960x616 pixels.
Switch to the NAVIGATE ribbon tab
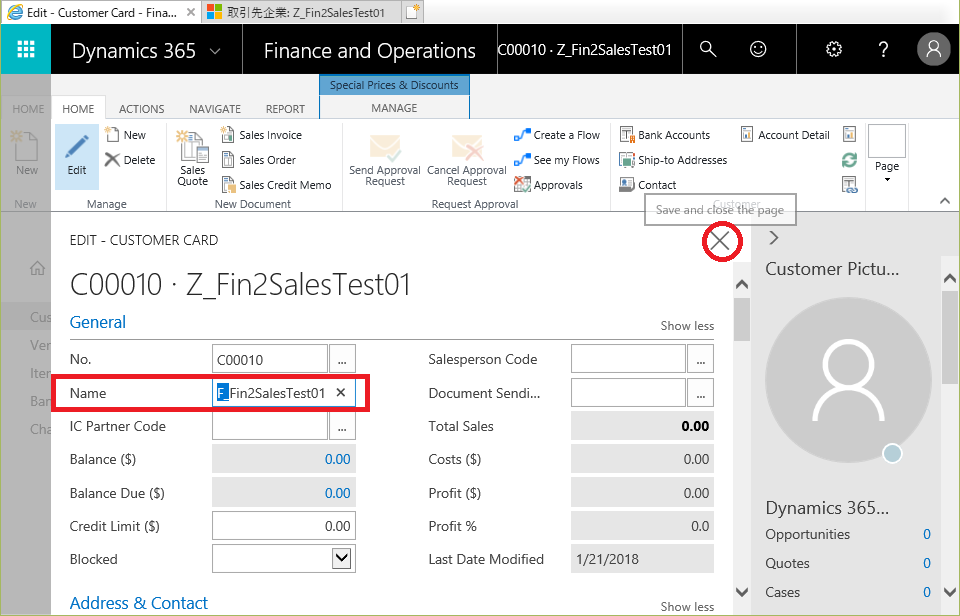pos(215,109)
